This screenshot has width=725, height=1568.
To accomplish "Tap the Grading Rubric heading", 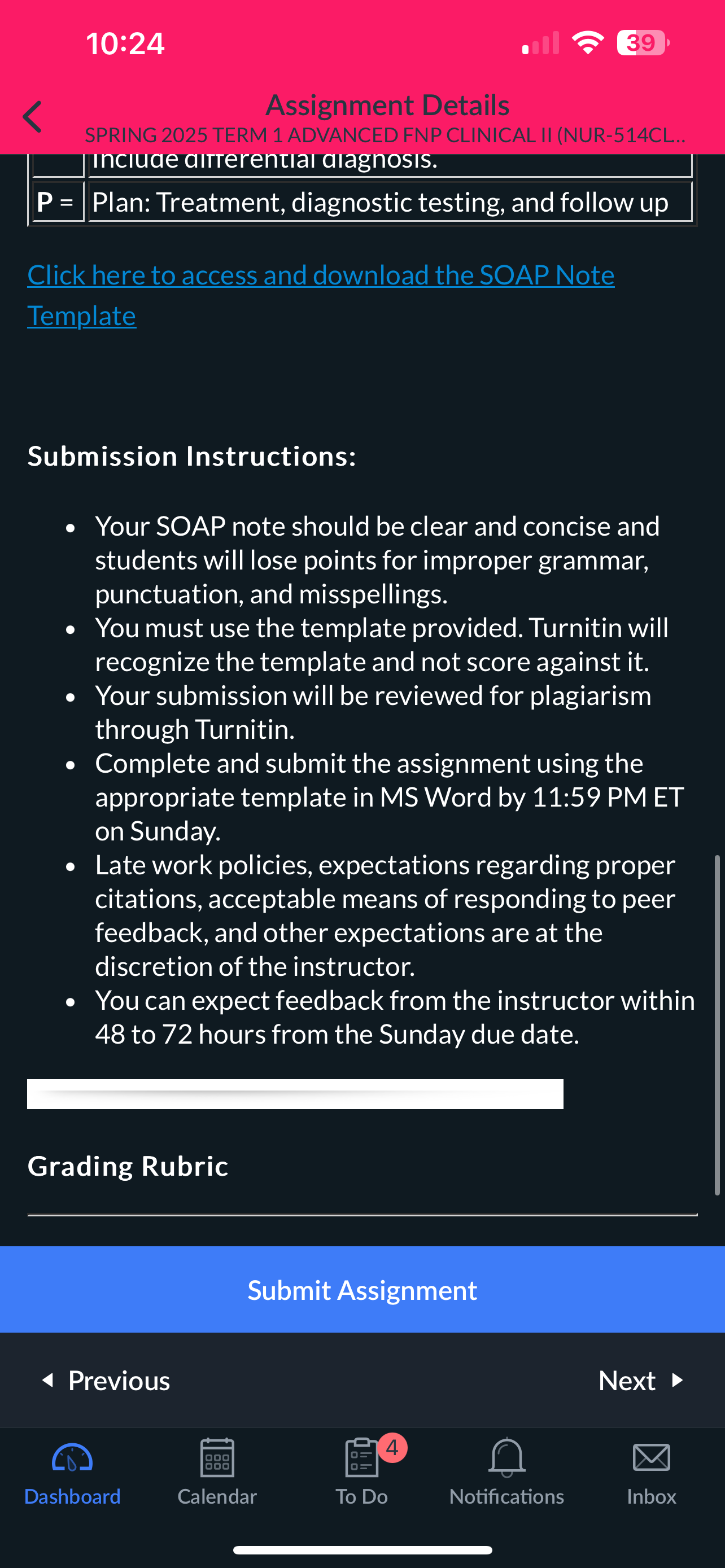I will point(128,1166).
